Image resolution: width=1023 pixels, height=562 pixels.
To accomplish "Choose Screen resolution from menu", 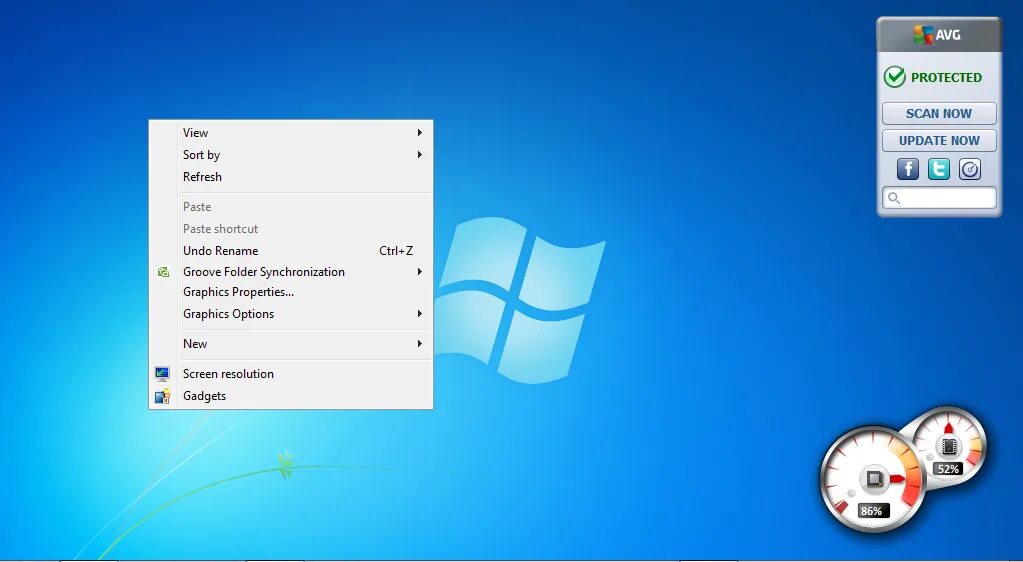I will [291, 374].
